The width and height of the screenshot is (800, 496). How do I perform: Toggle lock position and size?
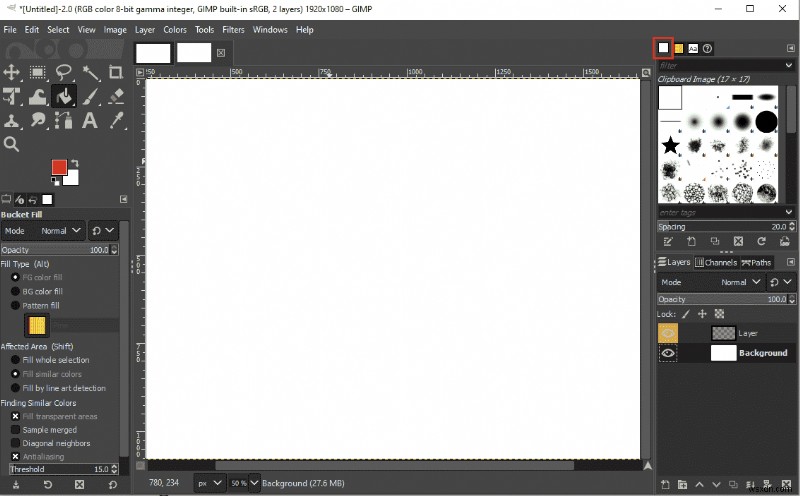coord(702,314)
